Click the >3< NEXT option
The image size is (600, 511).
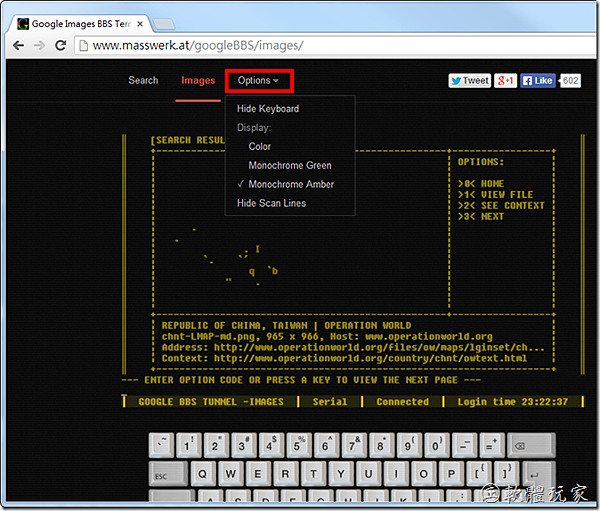(x=481, y=217)
